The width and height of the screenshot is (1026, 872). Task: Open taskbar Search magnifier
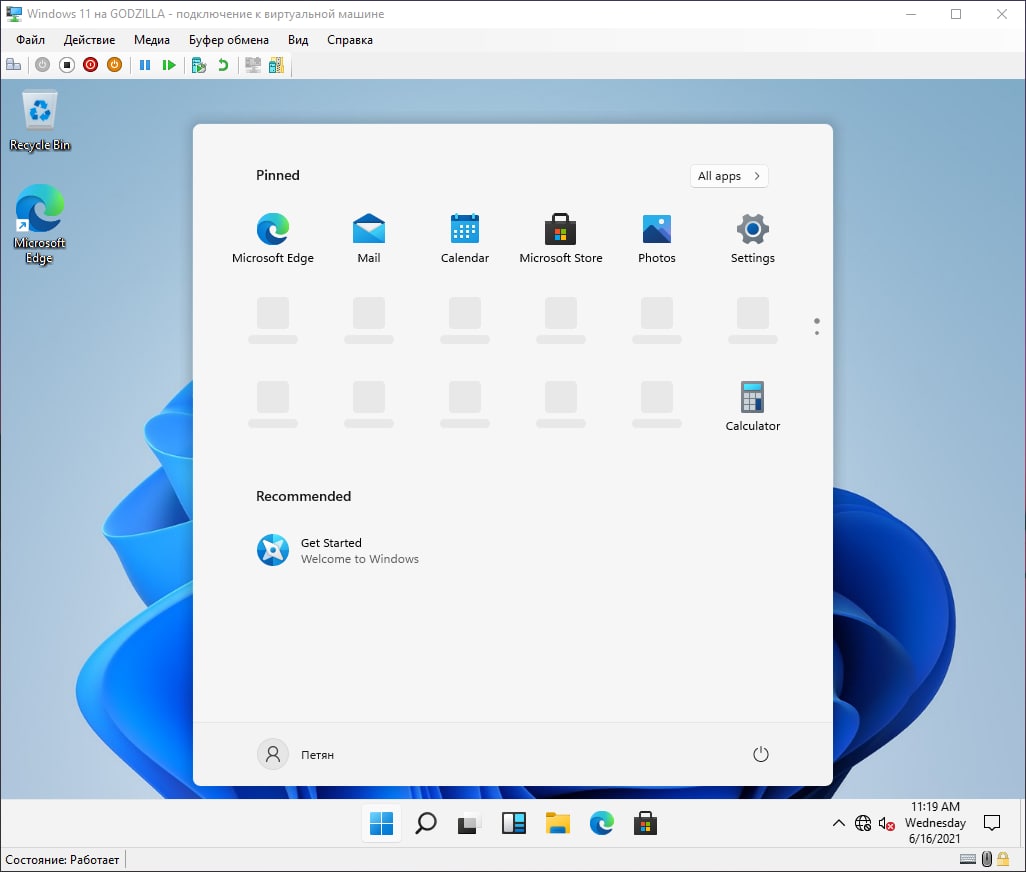(425, 823)
